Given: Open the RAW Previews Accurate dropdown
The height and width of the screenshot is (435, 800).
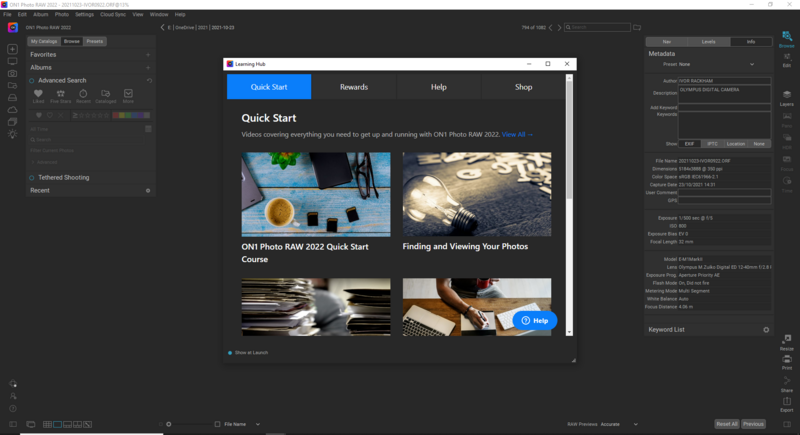Looking at the screenshot, I should coord(619,424).
